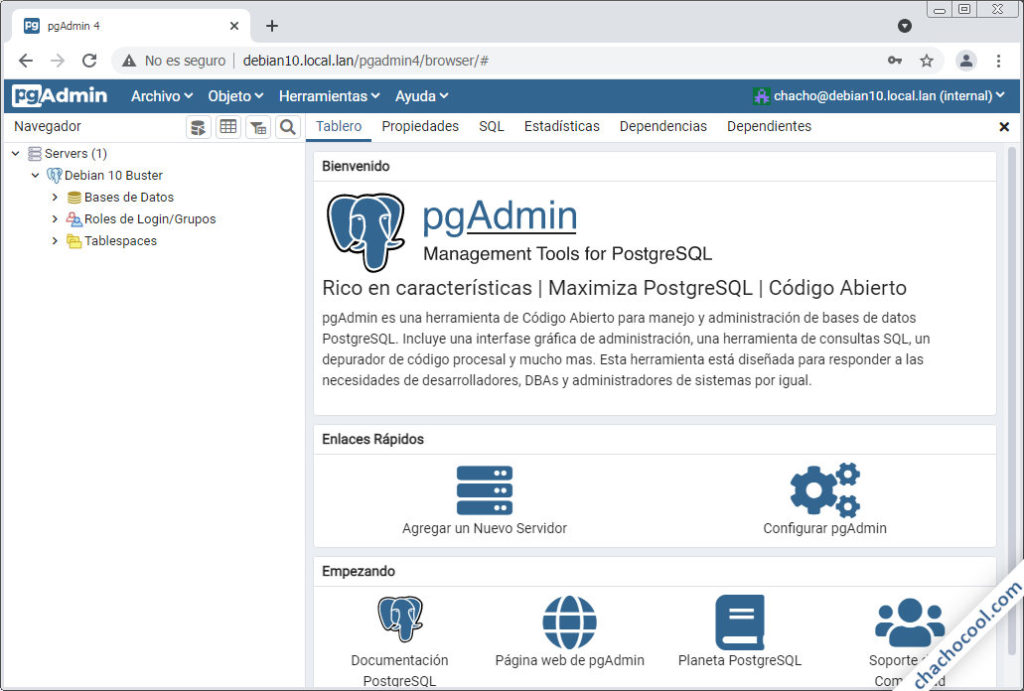Open the Search Objects magnifier icon
This screenshot has height=691, width=1024.
point(287,127)
